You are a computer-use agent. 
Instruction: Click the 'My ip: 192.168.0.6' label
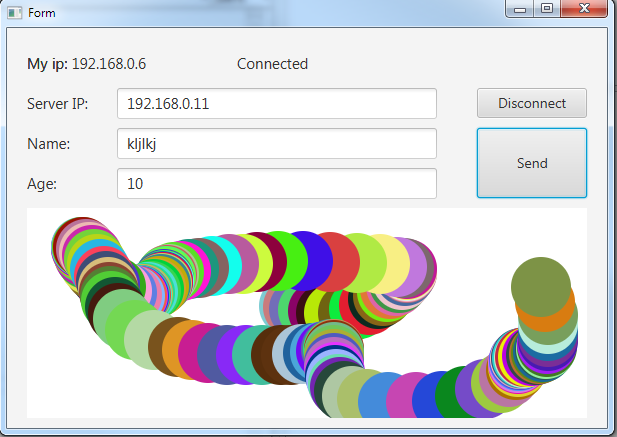(87, 64)
